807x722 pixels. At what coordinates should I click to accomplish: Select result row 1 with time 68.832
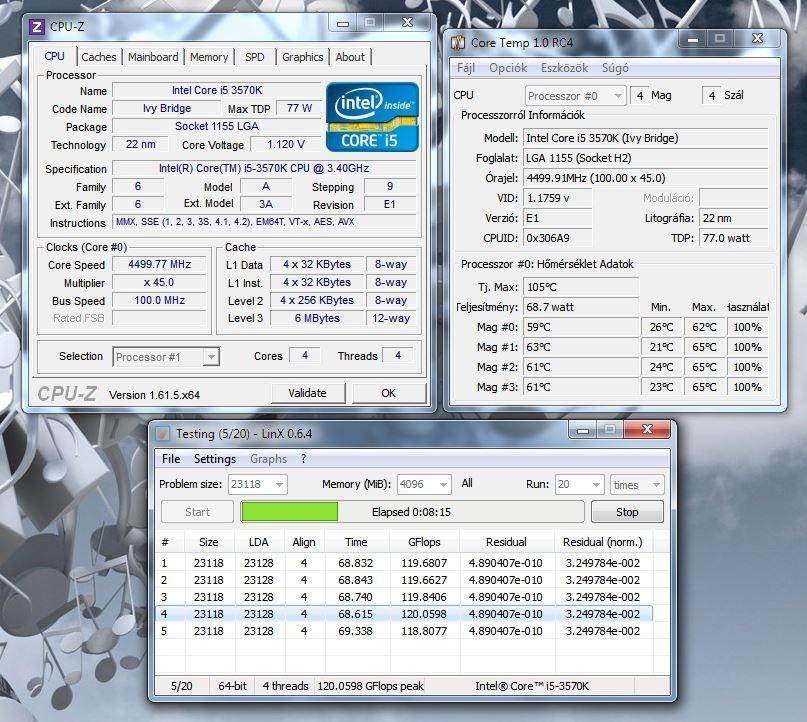[x=405, y=563]
